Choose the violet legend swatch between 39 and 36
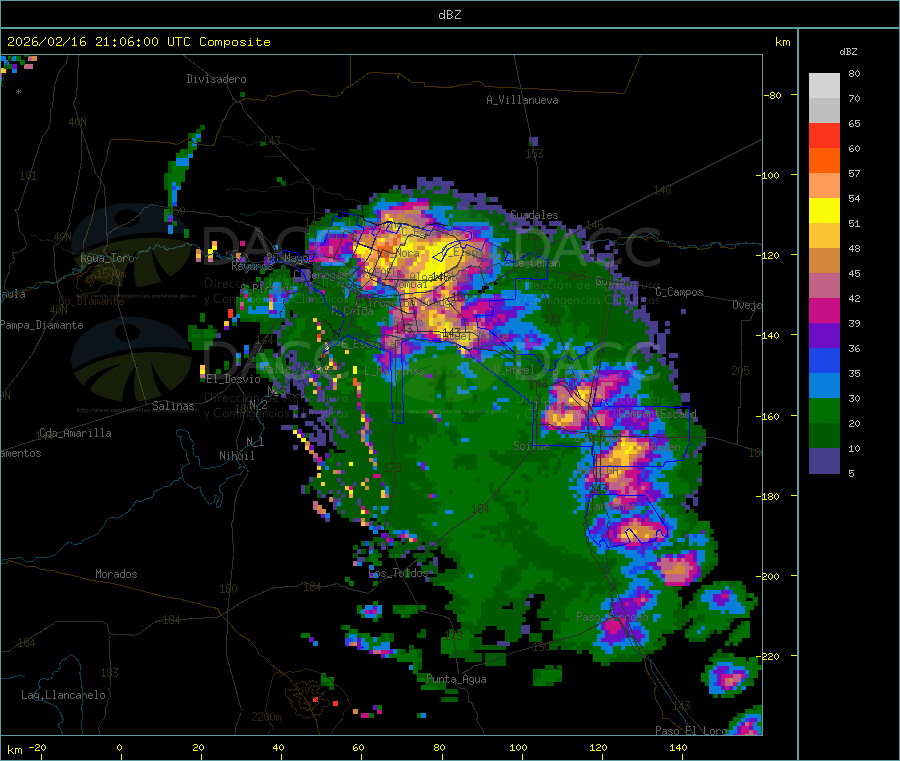900x761 pixels. coord(824,336)
